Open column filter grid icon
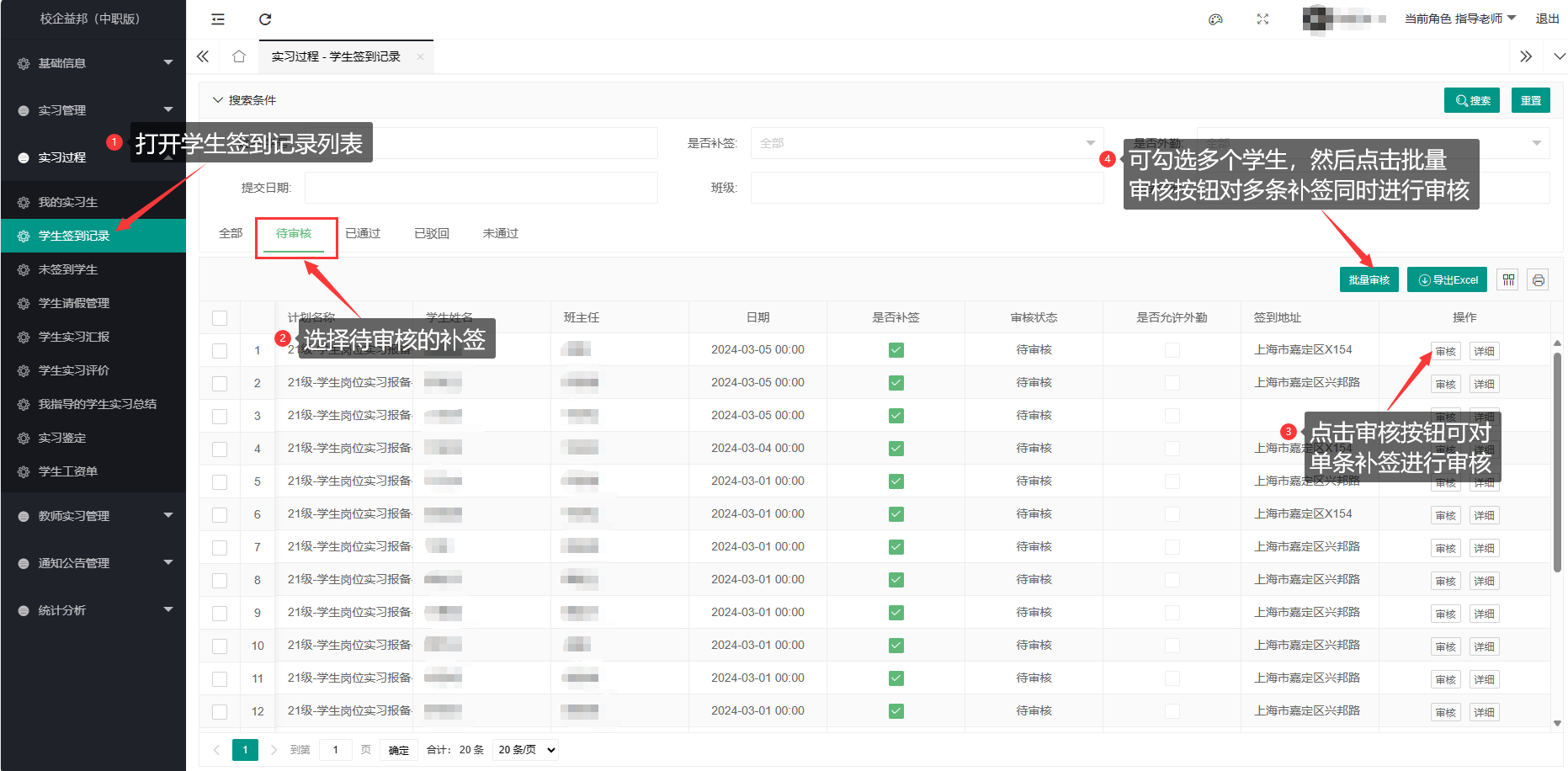Viewport: 1568px width, 771px height. click(1508, 279)
